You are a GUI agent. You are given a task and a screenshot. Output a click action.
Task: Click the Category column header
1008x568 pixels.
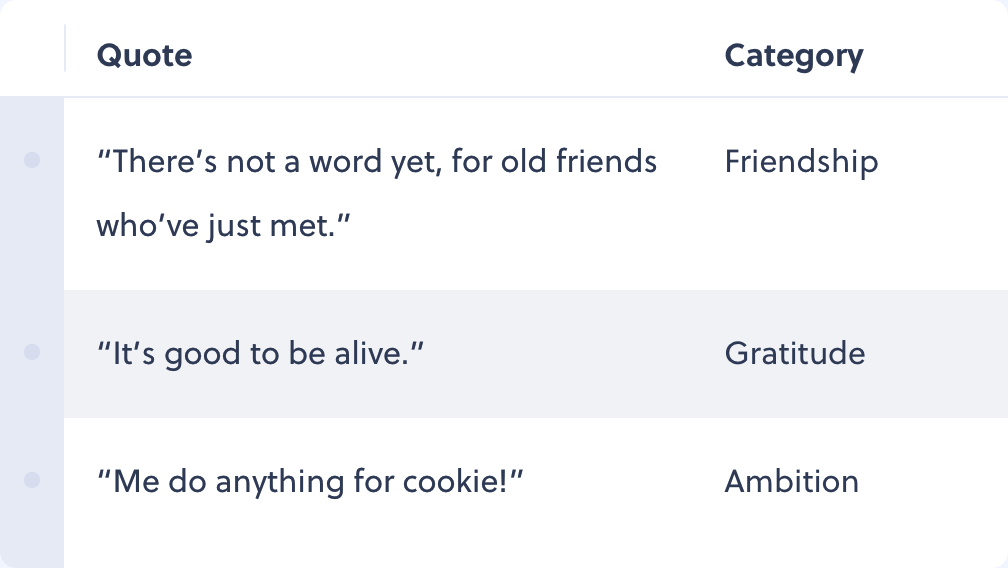click(794, 57)
